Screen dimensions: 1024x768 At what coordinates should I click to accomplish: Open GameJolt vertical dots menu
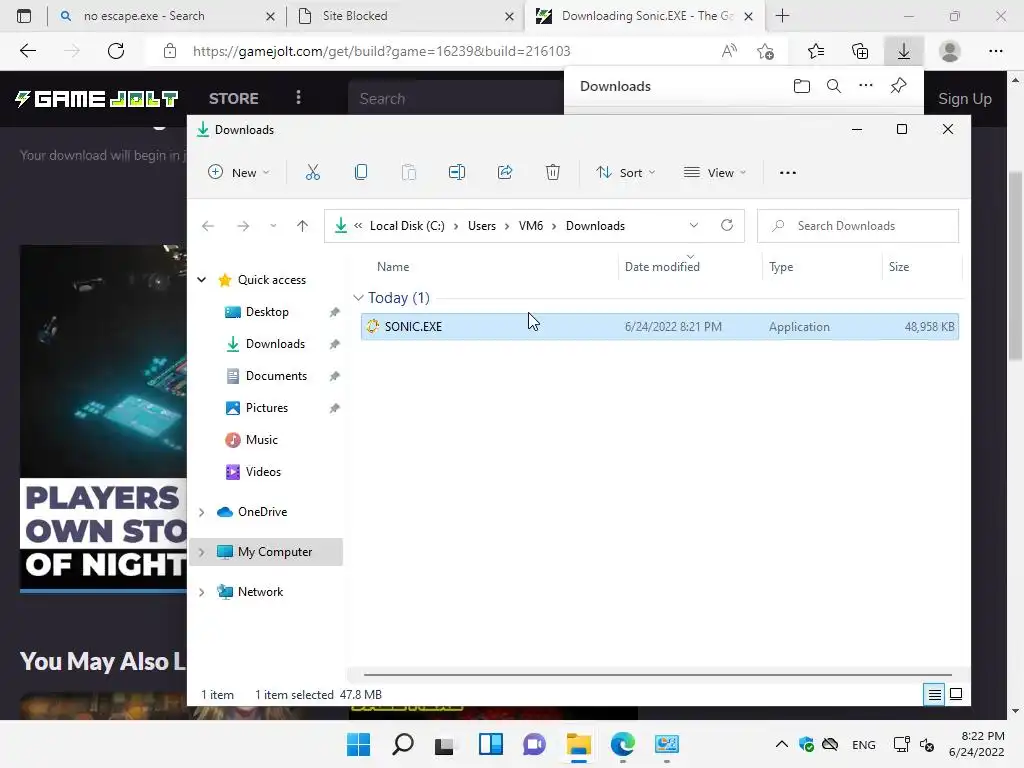298,97
